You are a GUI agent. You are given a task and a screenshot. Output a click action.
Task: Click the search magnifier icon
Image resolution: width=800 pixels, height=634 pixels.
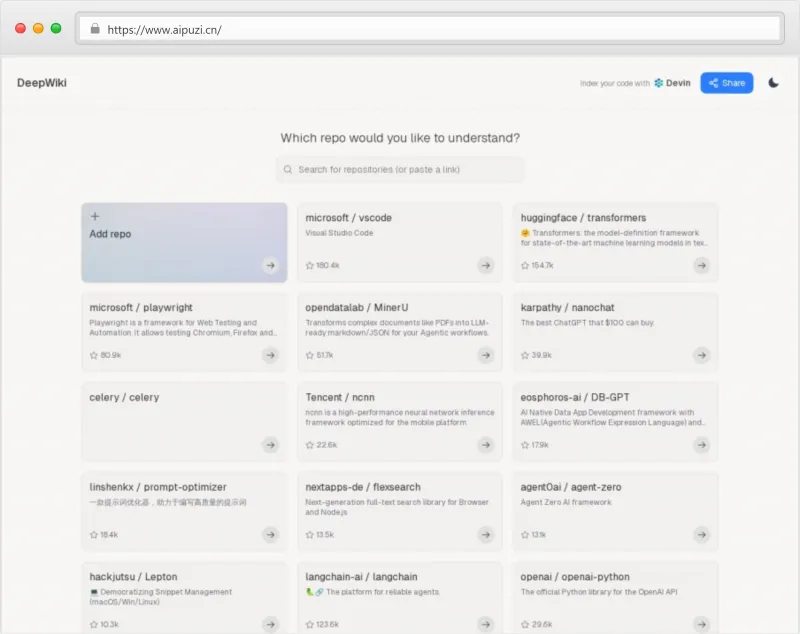[x=288, y=170]
